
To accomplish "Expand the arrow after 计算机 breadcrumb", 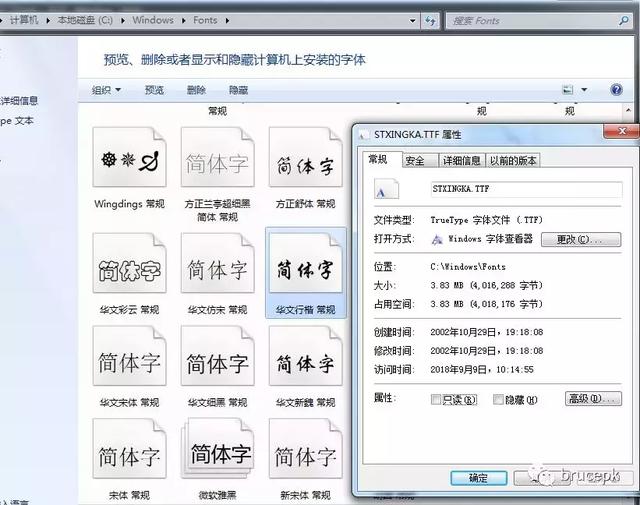I will coord(48,20).
